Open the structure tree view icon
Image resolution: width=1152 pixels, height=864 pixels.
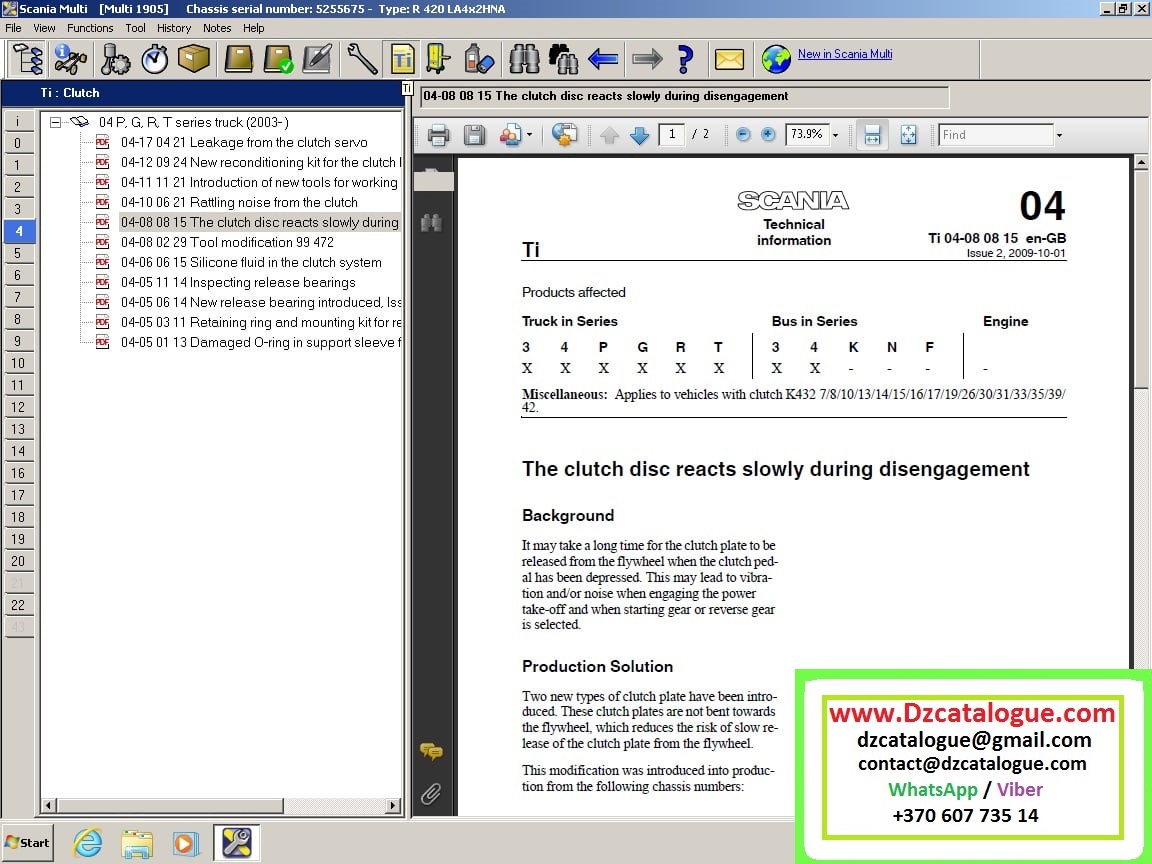pyautogui.click(x=28, y=59)
